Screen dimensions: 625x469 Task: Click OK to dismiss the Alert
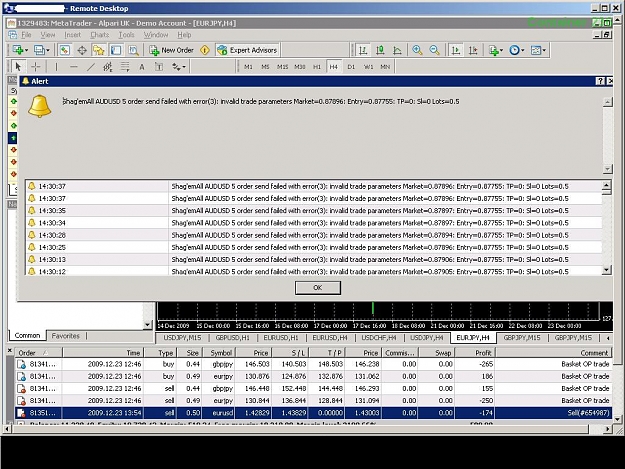318,288
